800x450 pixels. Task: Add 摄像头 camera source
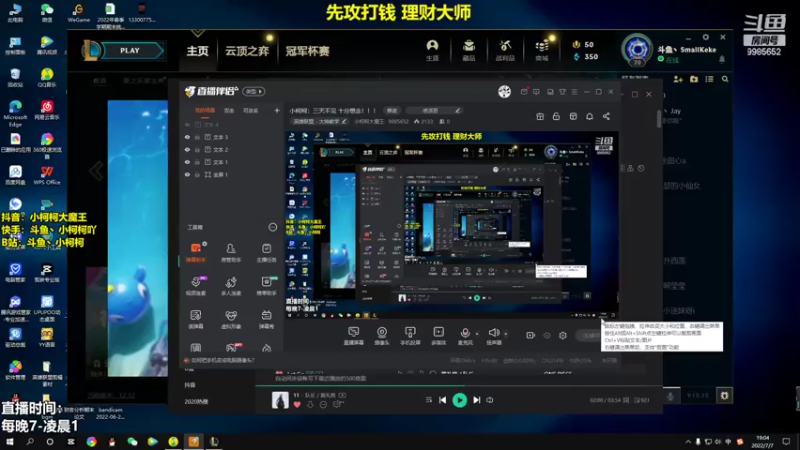(x=382, y=336)
